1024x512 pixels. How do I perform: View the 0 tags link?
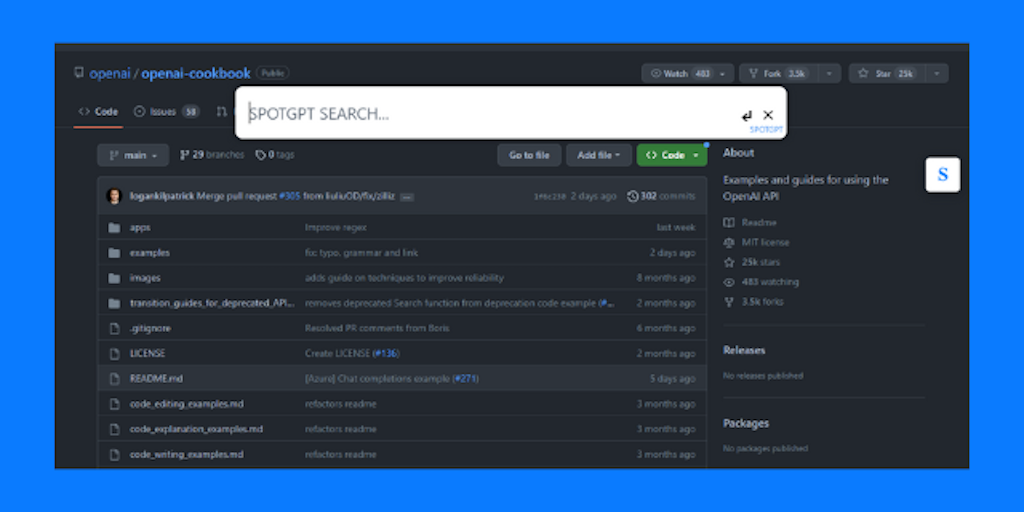coord(275,155)
